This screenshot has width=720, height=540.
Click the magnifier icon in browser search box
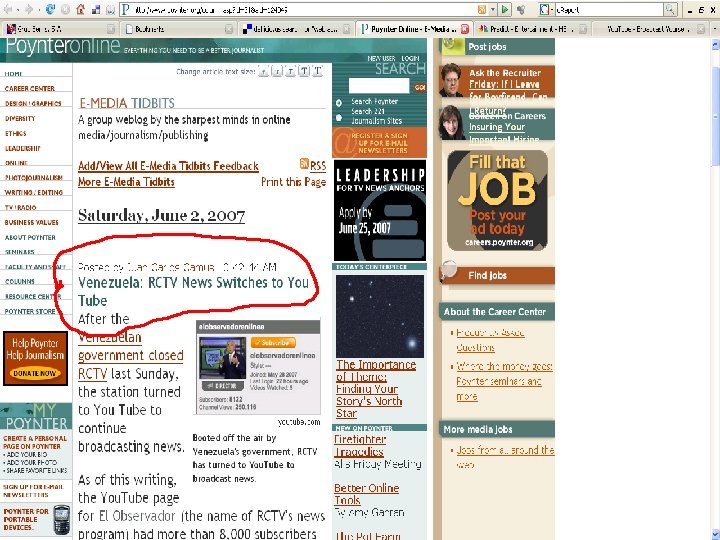coord(670,9)
